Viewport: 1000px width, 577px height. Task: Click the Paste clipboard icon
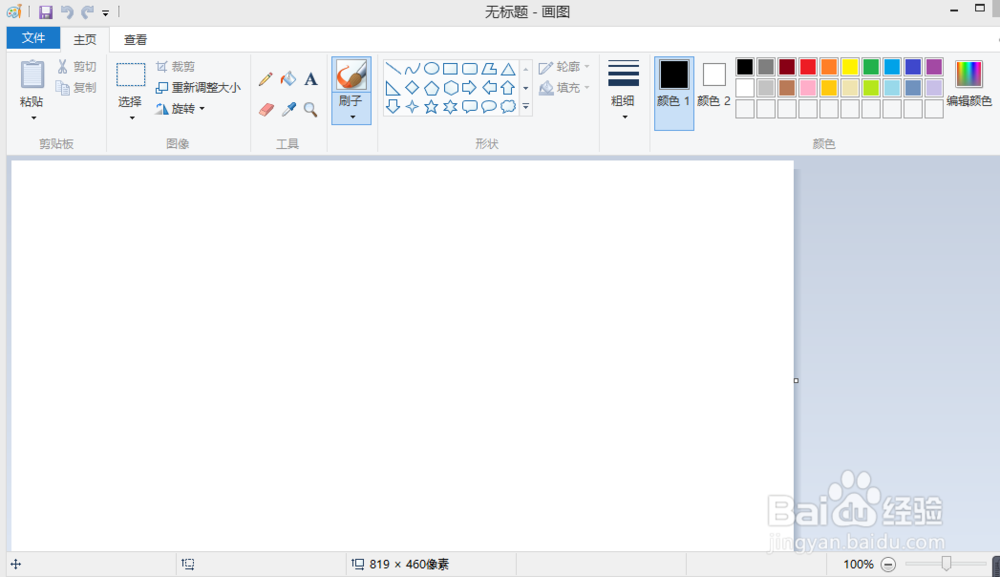click(x=32, y=75)
